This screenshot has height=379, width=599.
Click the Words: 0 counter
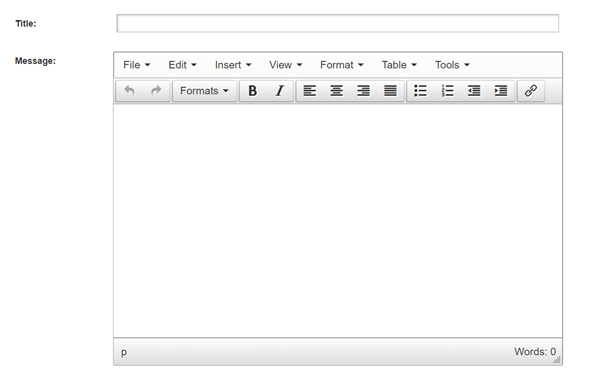[535, 351]
